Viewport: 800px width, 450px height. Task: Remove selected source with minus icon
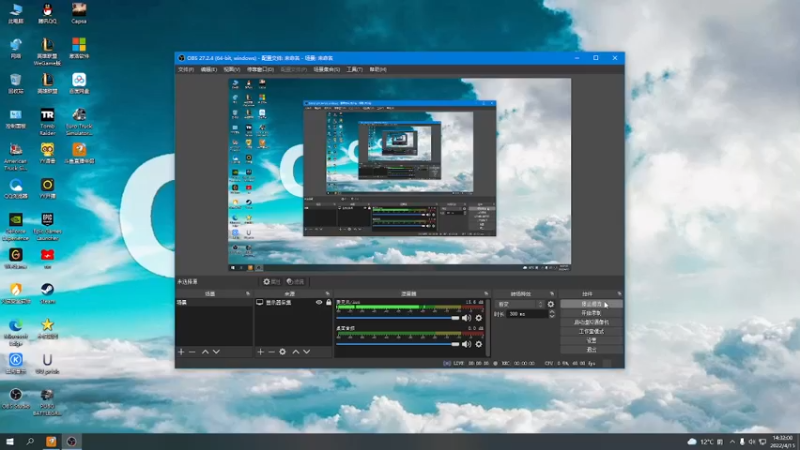coord(271,352)
